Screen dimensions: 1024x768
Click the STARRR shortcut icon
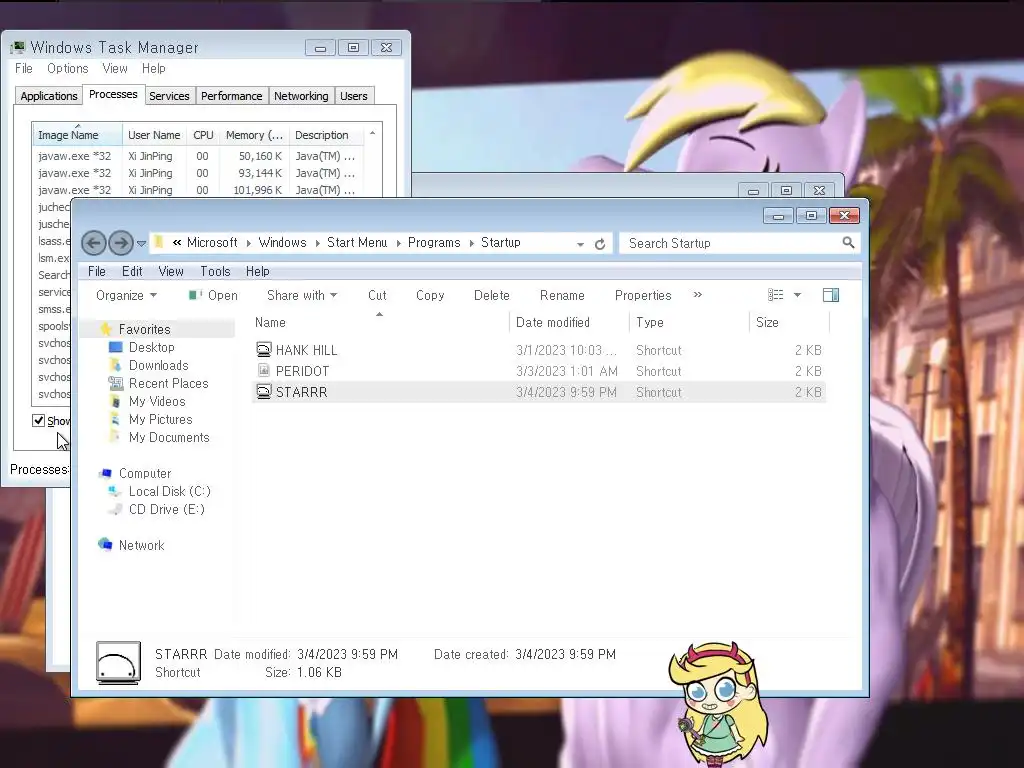click(263, 391)
